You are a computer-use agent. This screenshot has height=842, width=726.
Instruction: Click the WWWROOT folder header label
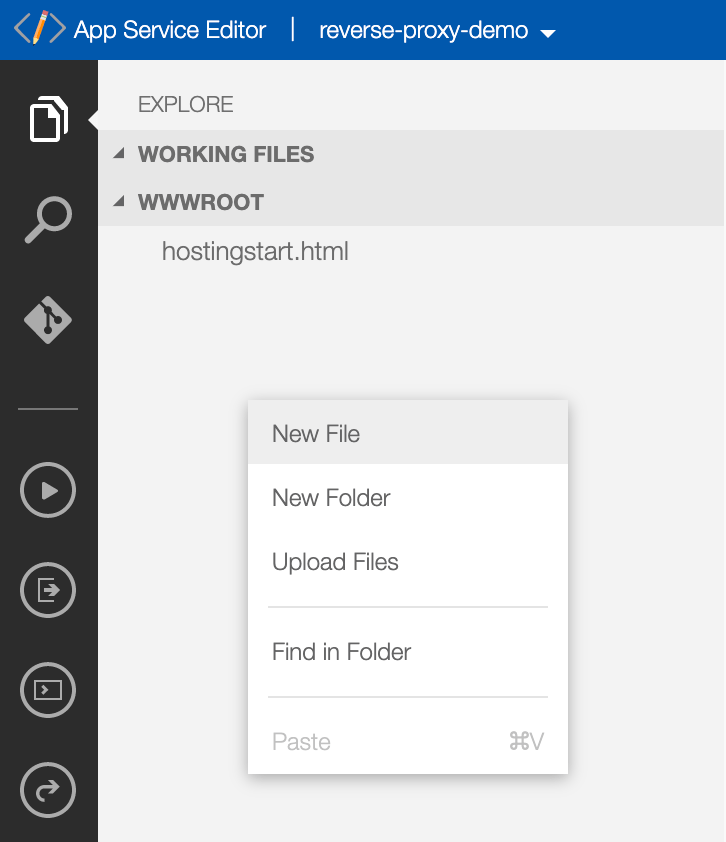pyautogui.click(x=201, y=202)
